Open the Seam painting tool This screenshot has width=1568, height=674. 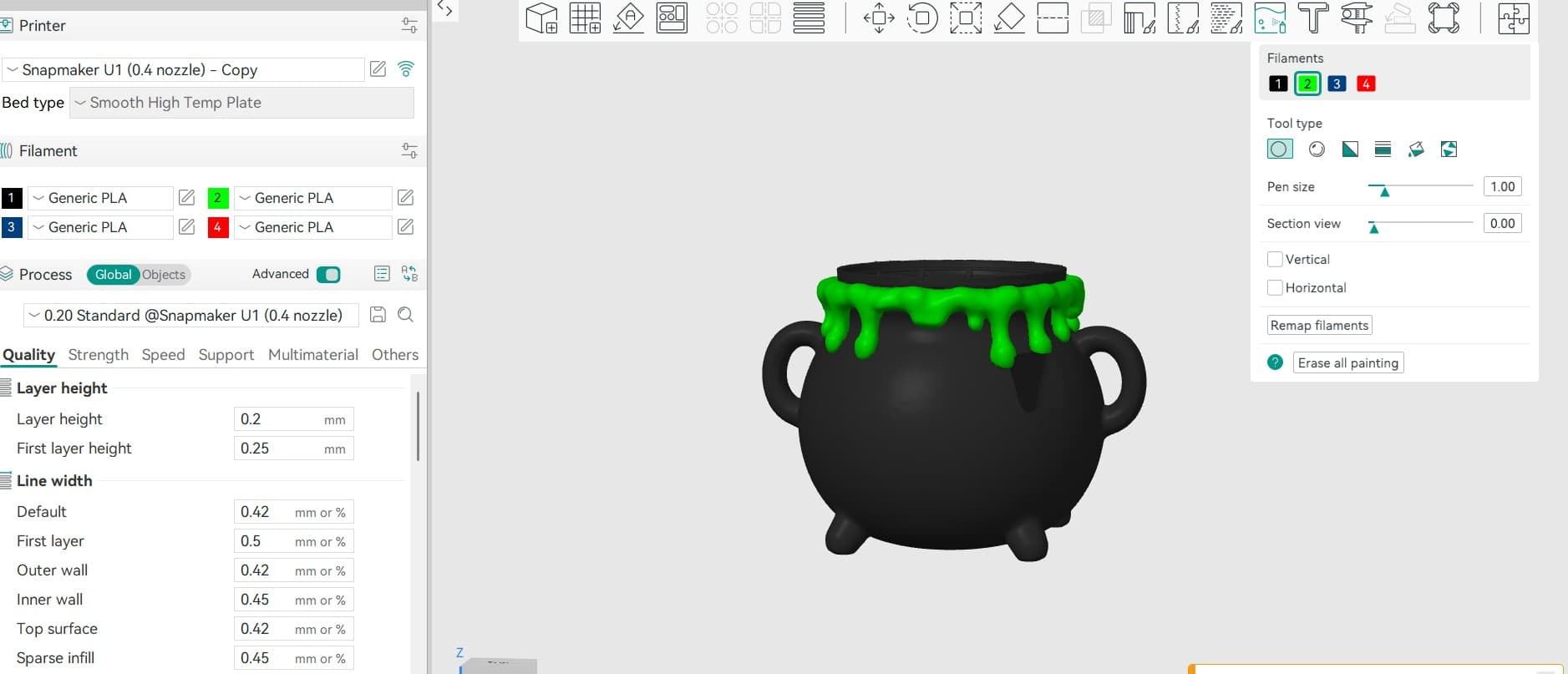coord(1183,18)
